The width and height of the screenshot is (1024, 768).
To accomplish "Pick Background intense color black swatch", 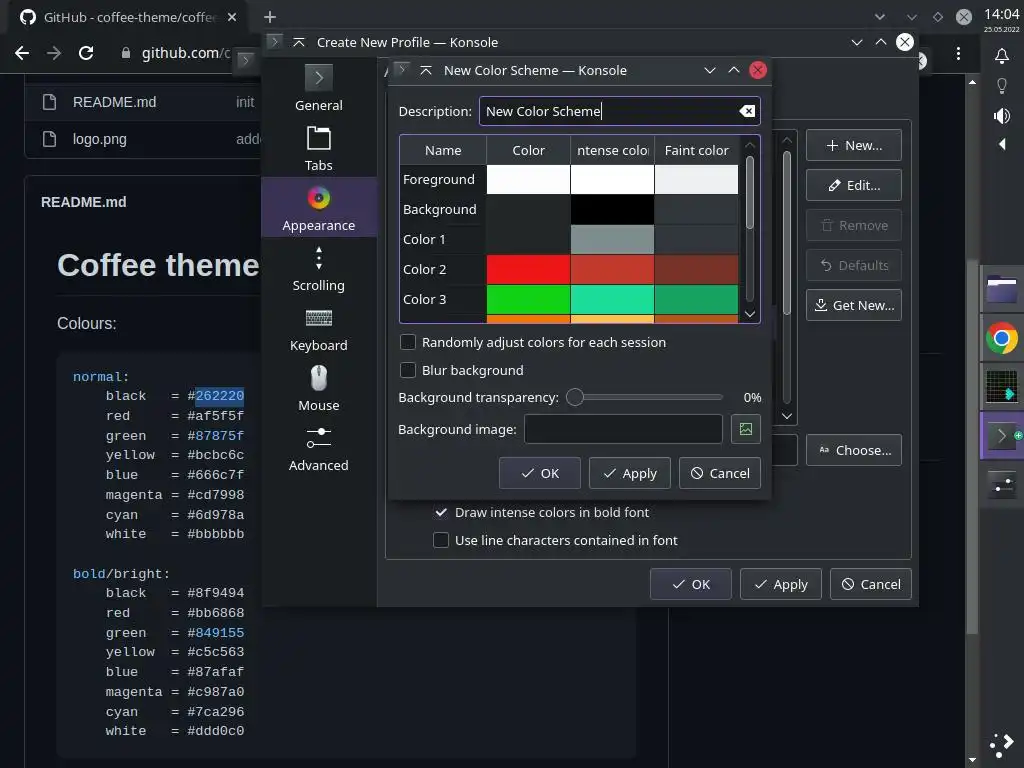I will pyautogui.click(x=612, y=210).
